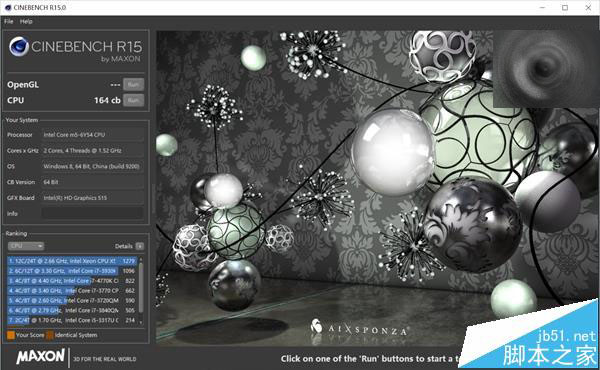
Task: Click the 164 cb CPU score value
Action: point(107,100)
